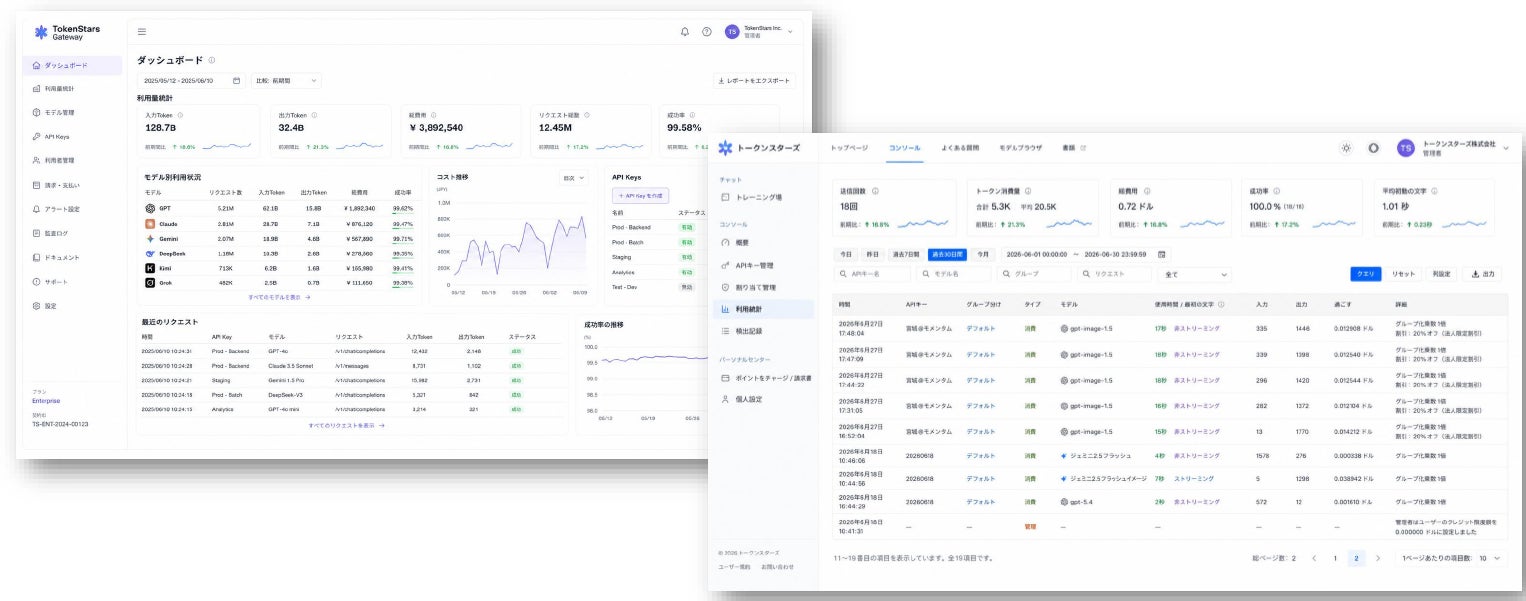1526x601 pixels.
Task: Expand the 全て type dropdown
Action: pos(1194,274)
